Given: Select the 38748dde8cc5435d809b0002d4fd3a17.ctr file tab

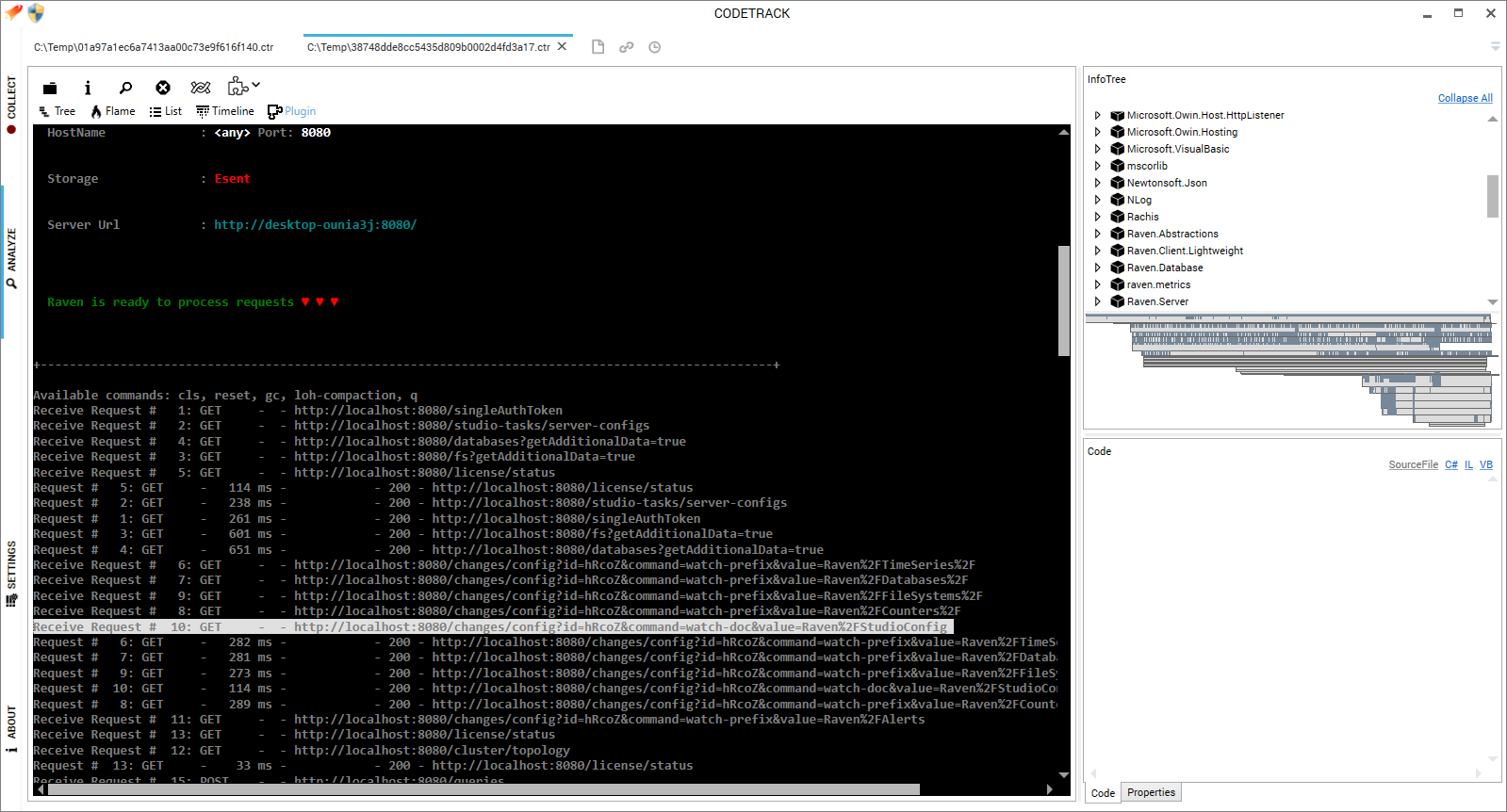Looking at the screenshot, I should 429,47.
